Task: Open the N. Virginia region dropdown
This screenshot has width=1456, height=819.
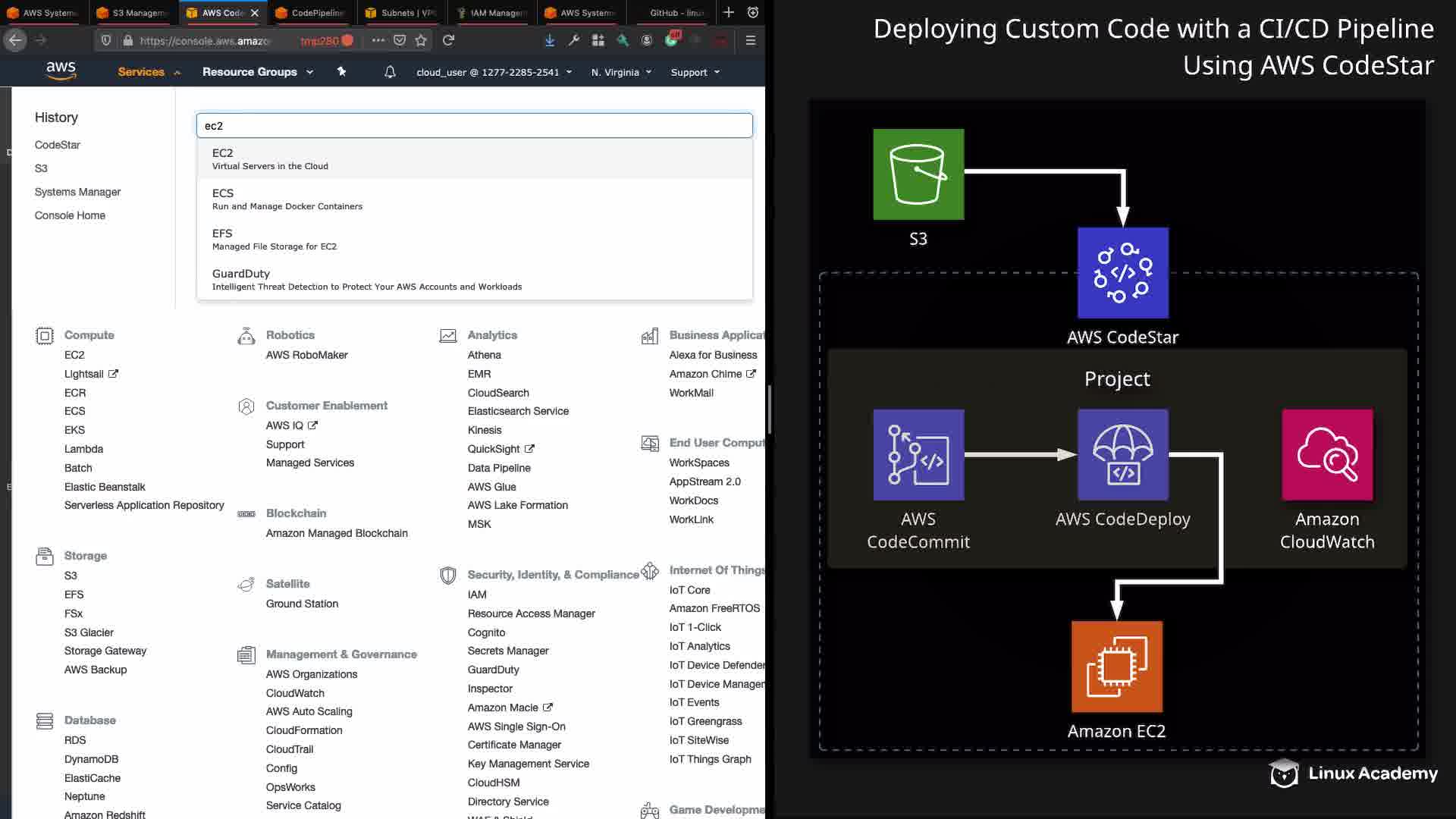Action: pyautogui.click(x=621, y=72)
